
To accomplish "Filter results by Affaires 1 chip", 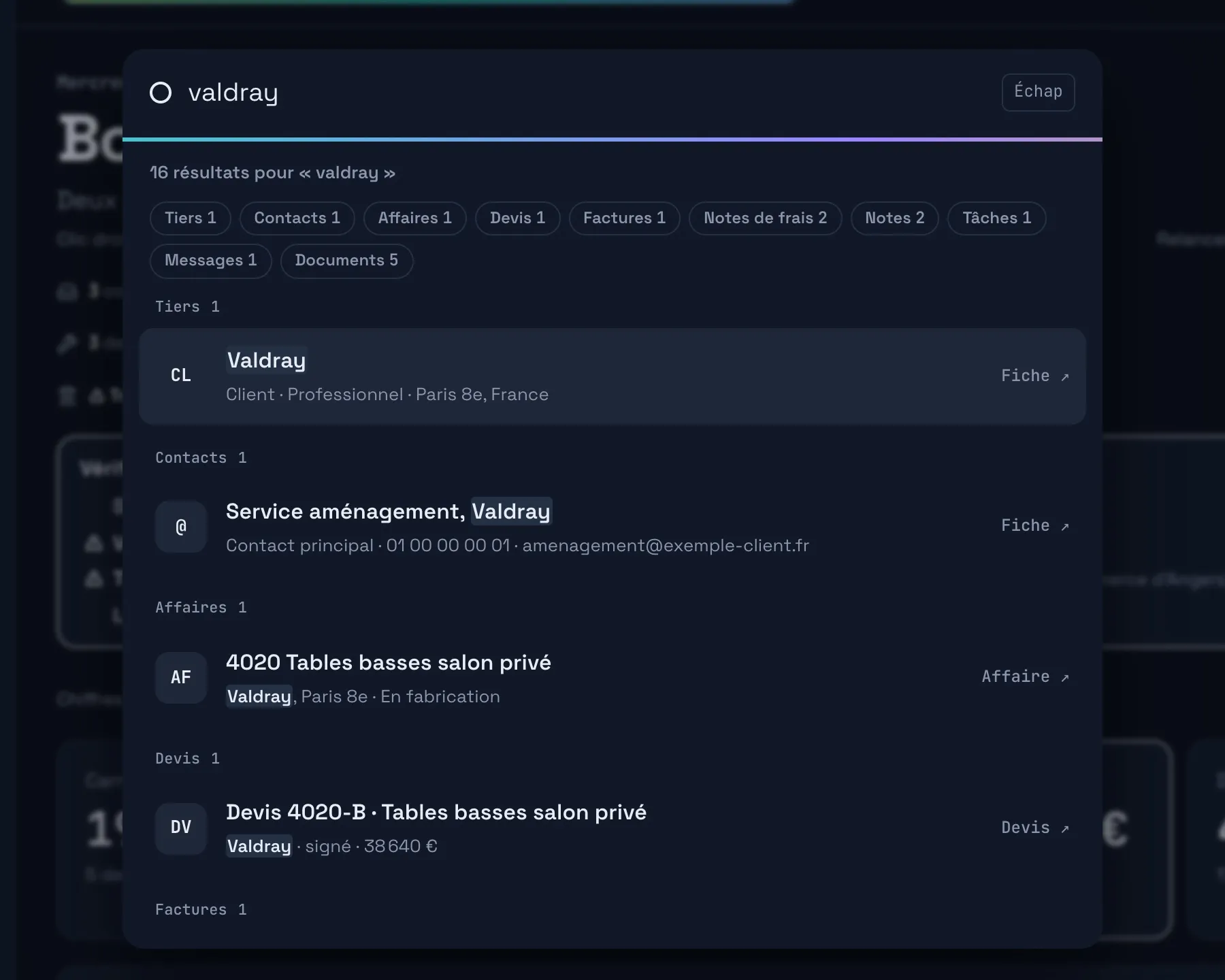I will tap(415, 218).
